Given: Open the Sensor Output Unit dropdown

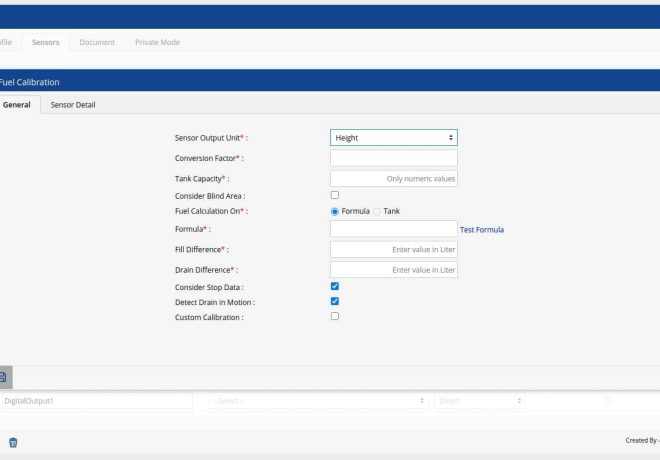Looking at the screenshot, I should (393, 138).
